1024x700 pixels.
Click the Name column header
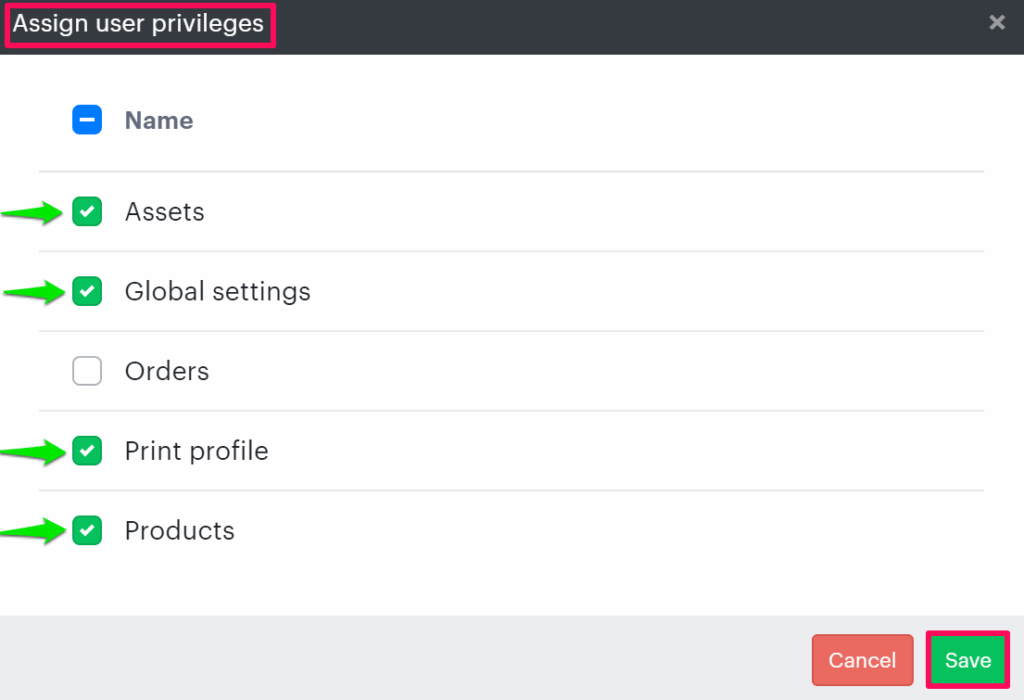(158, 121)
